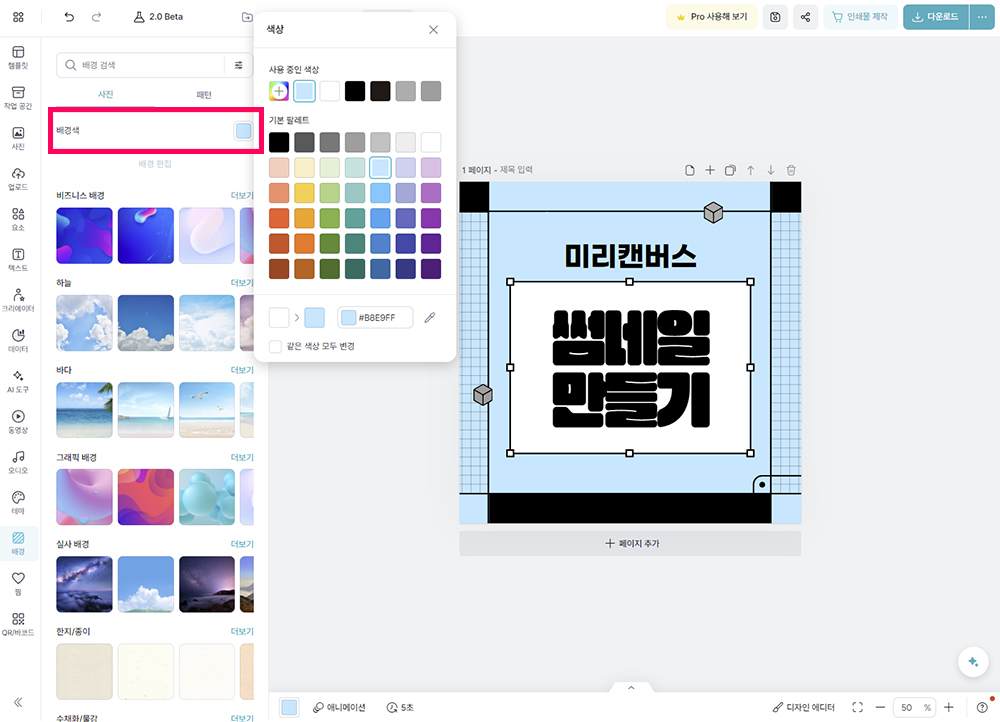
Task: Click the 5초 duration button
Action: point(400,707)
